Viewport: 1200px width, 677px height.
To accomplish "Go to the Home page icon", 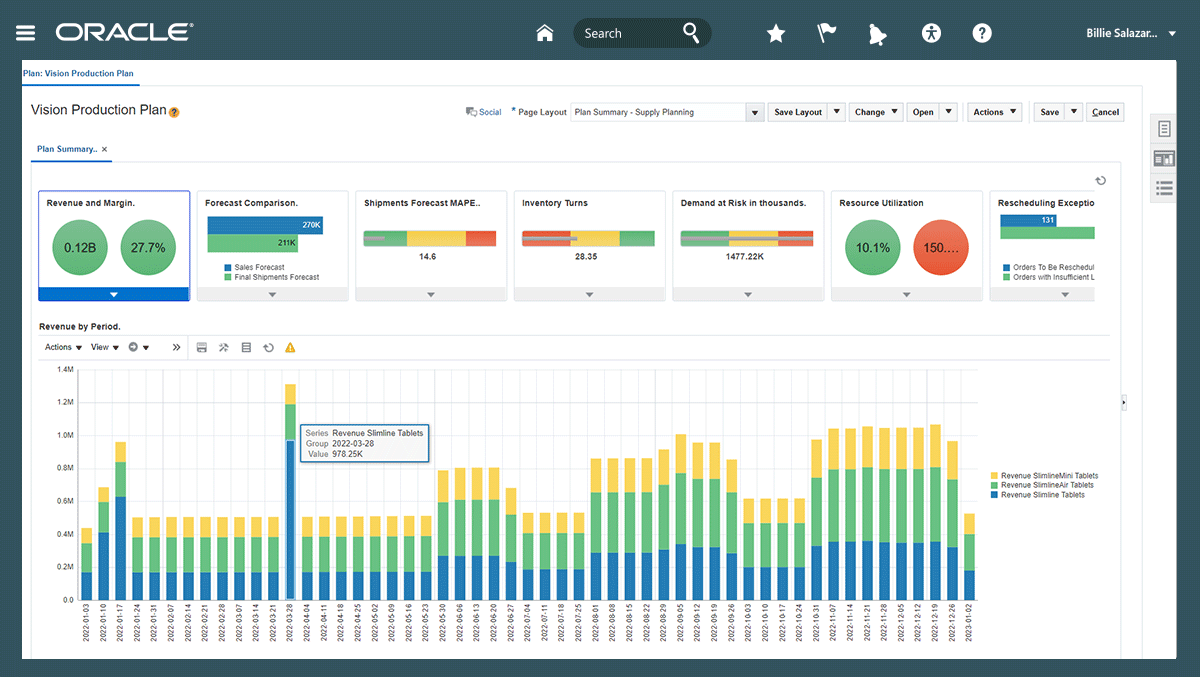I will coord(545,33).
